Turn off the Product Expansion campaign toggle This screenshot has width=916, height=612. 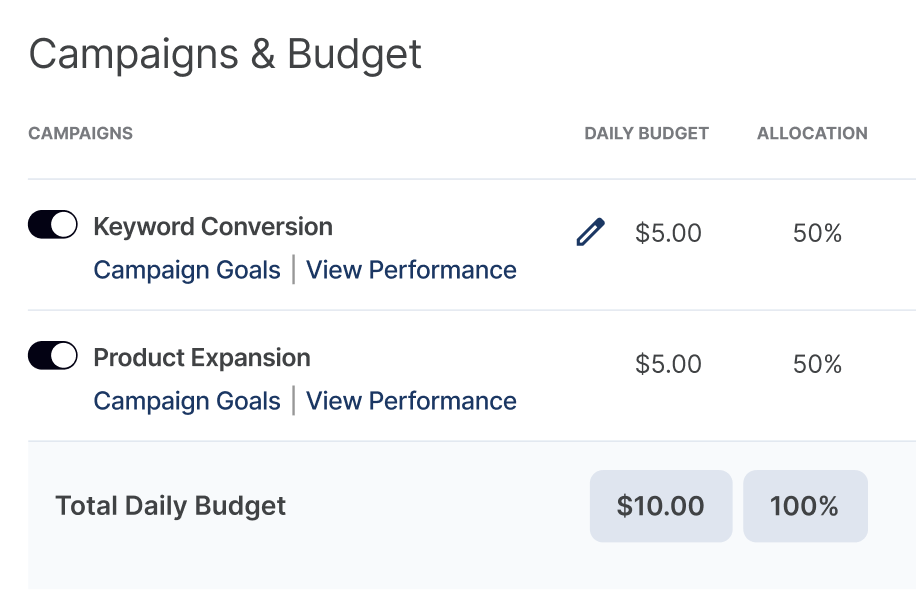(x=52, y=356)
